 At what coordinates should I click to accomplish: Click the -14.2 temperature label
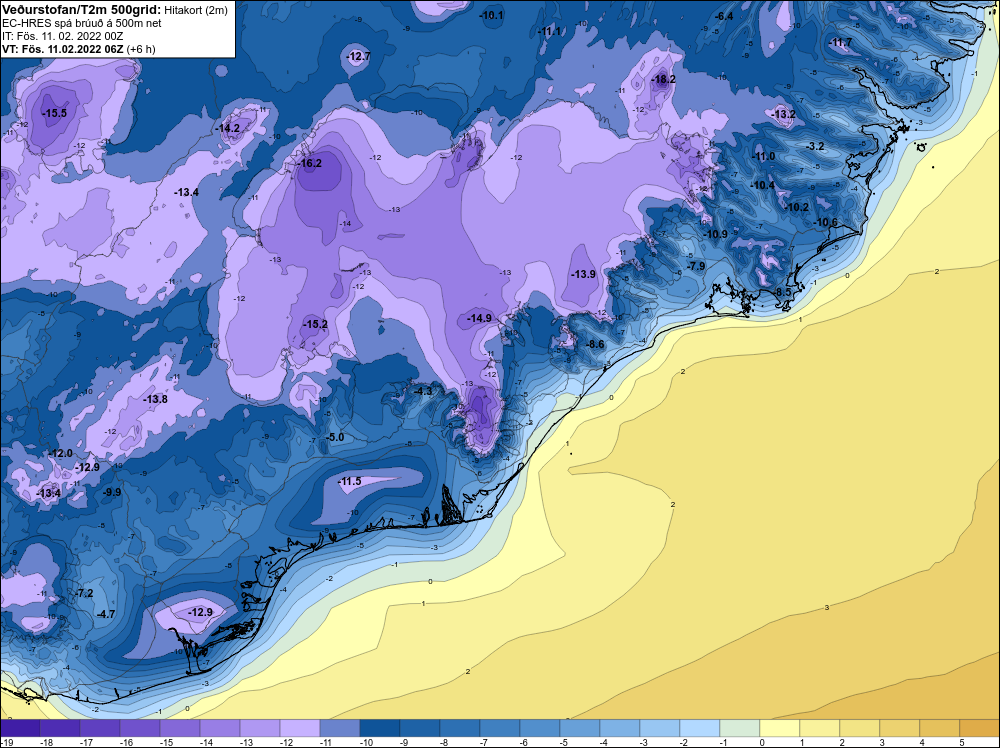(228, 128)
